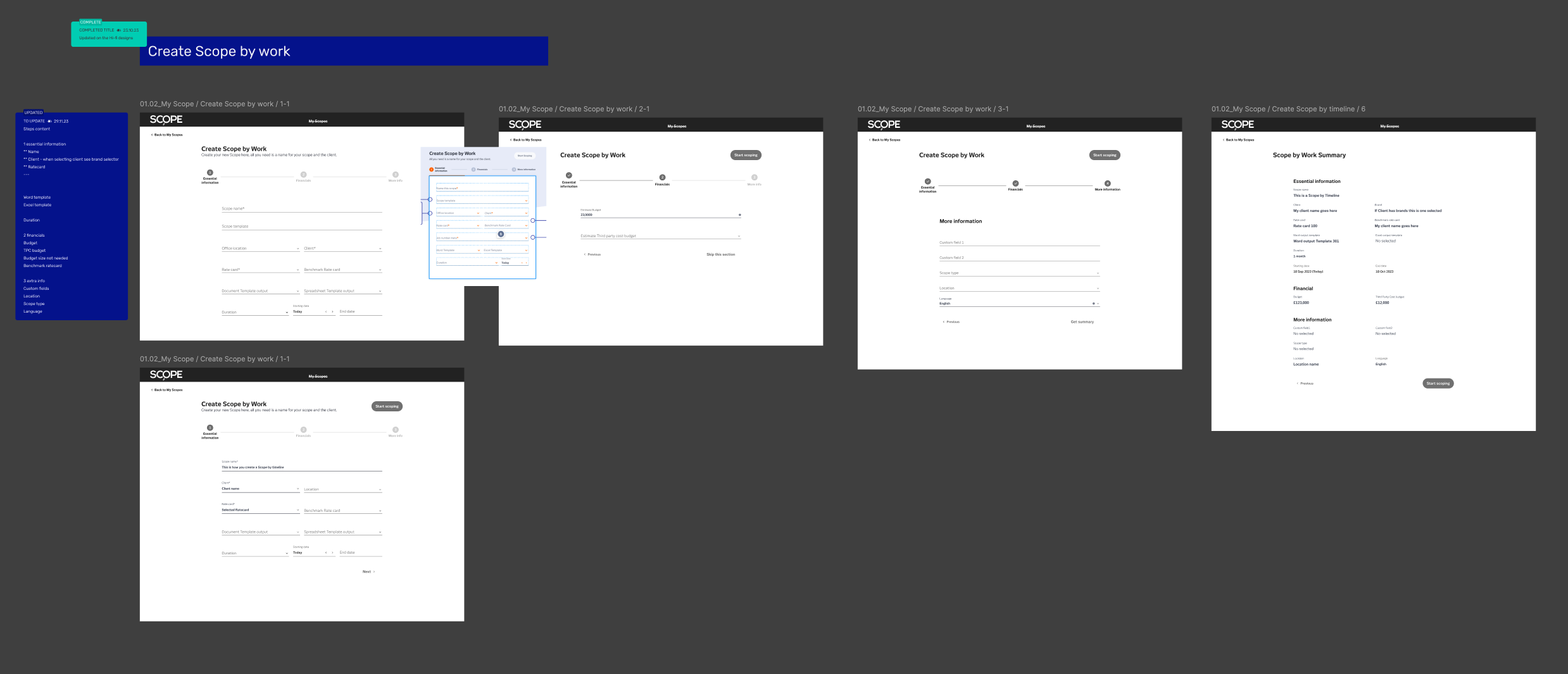Click My Scopes in the 2-1 frame header
The width and height of the screenshot is (1568, 674).
point(677,126)
